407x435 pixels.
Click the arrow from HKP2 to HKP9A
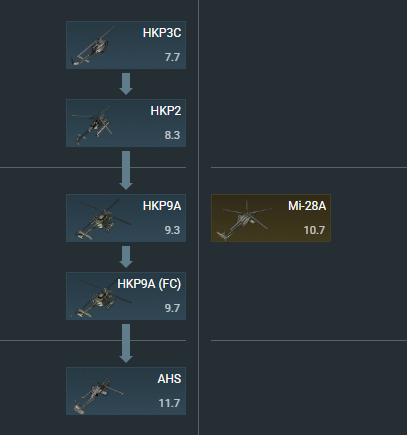click(126, 170)
